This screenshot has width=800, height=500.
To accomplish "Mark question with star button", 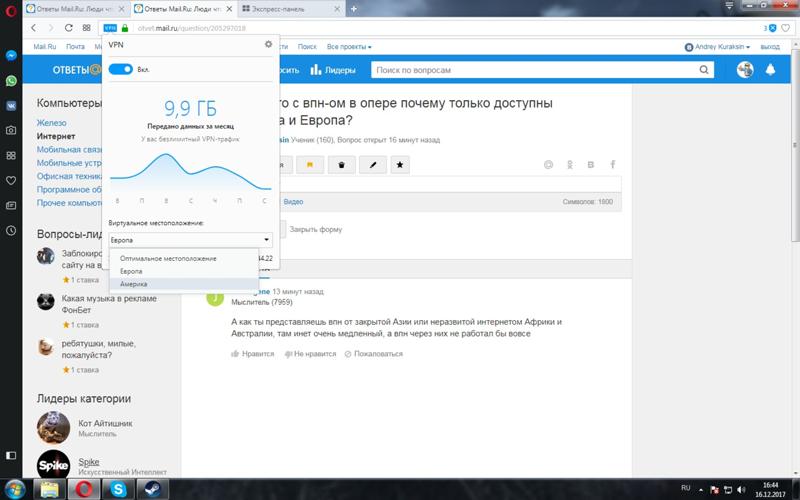I will click(x=400, y=165).
